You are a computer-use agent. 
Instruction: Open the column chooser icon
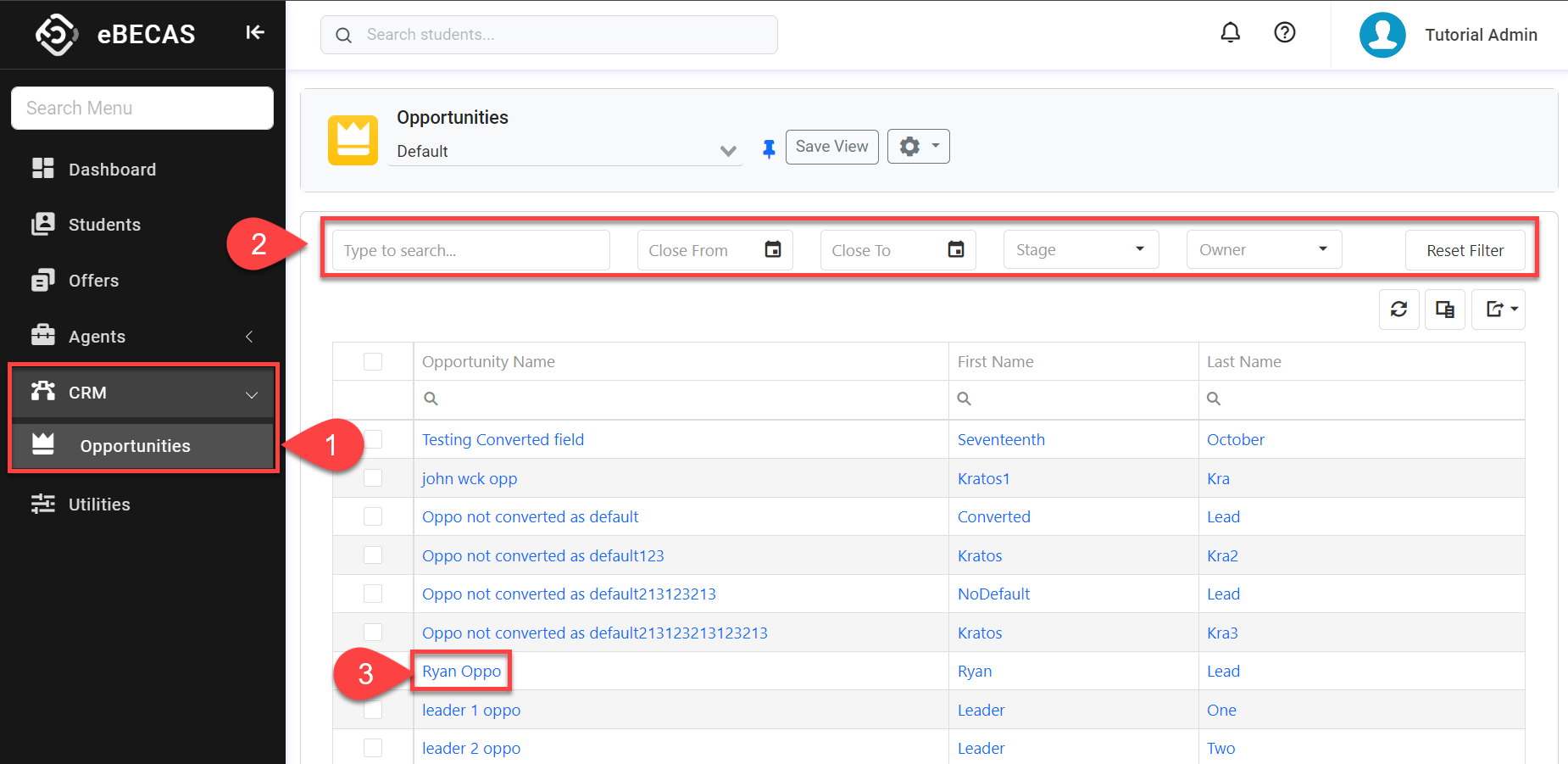pos(1445,310)
